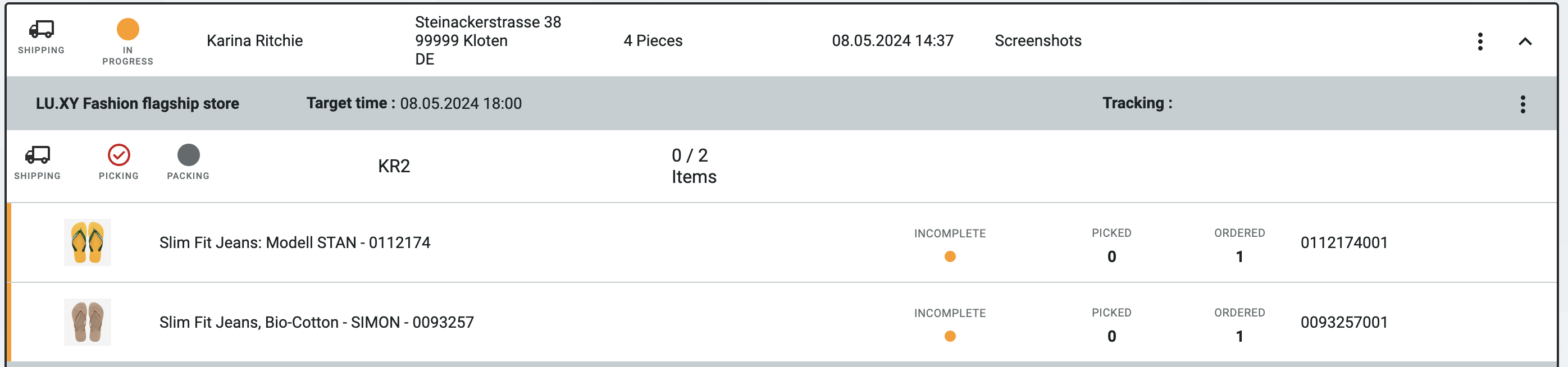Select Slim Fit Jeans: Modell STAN item
Viewport: 1568px width, 367px height.
295,243
